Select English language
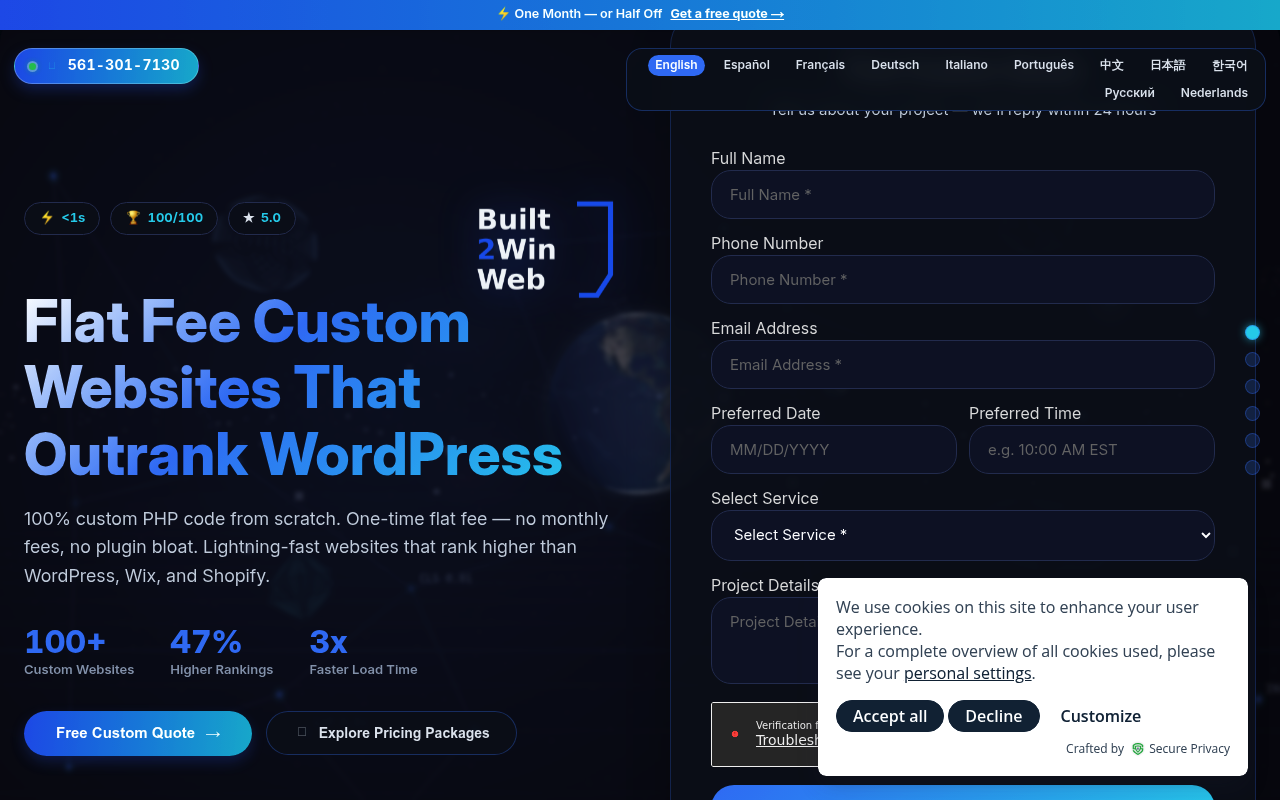Viewport: 1280px width, 800px height. pyautogui.click(x=676, y=65)
